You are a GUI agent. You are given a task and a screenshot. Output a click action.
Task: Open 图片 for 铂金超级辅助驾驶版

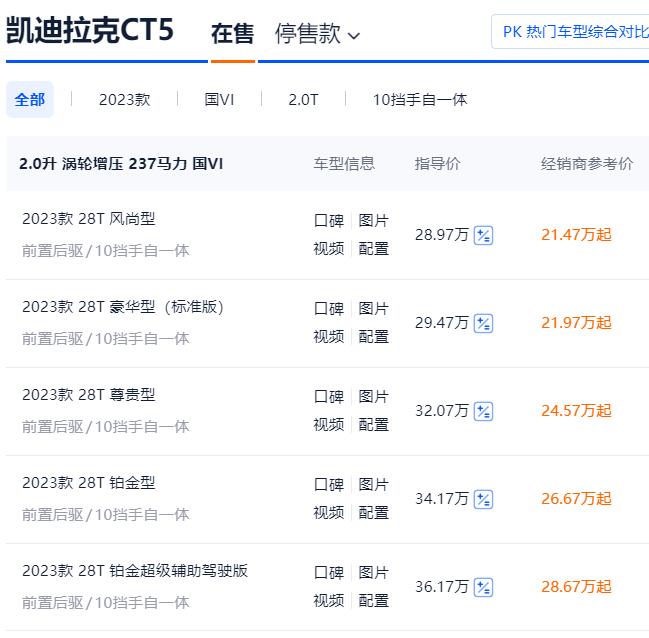tap(373, 573)
